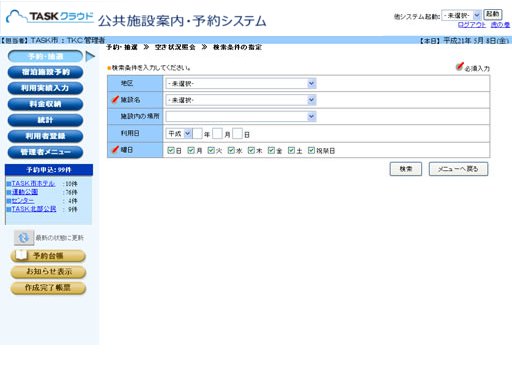
Task: Click the お知らせ表示 button
Action: click(48, 272)
